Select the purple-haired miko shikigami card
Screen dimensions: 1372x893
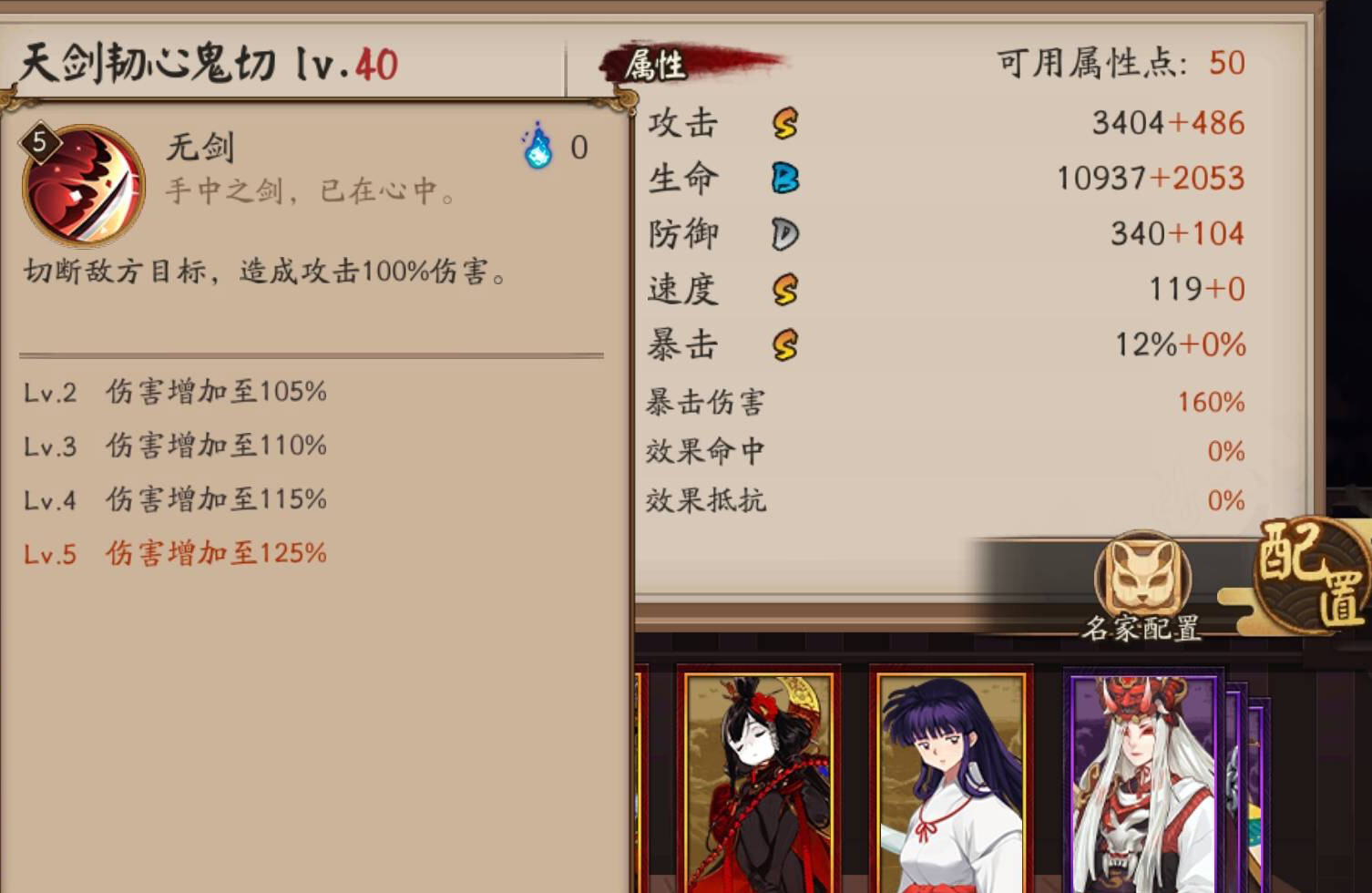952,782
